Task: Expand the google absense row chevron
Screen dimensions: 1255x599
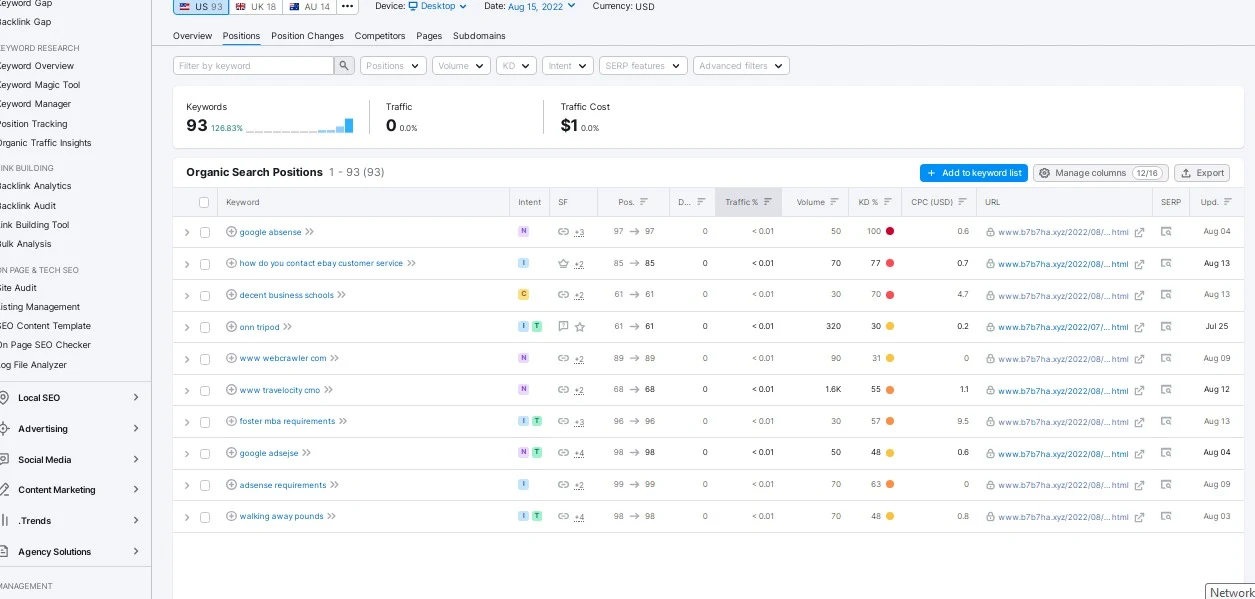Action: pos(186,232)
